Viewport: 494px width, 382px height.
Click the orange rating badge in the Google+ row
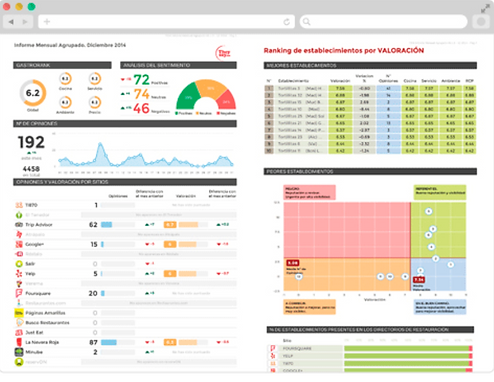[170, 244]
